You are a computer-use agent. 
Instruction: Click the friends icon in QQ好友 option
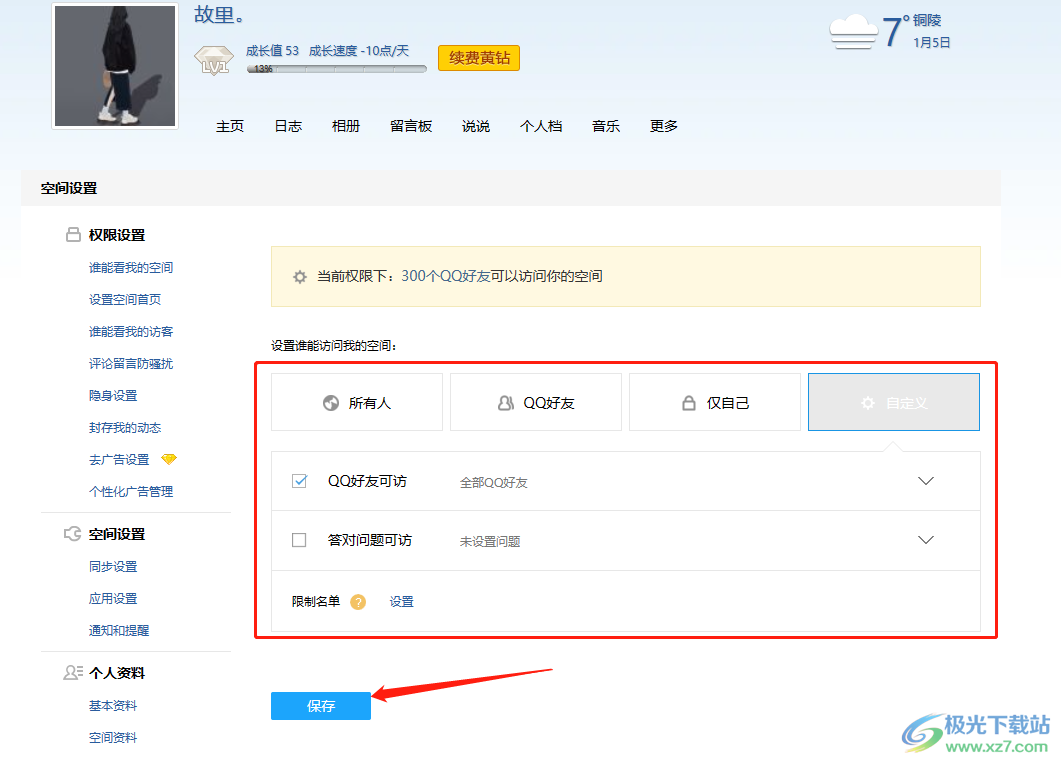tap(506, 403)
